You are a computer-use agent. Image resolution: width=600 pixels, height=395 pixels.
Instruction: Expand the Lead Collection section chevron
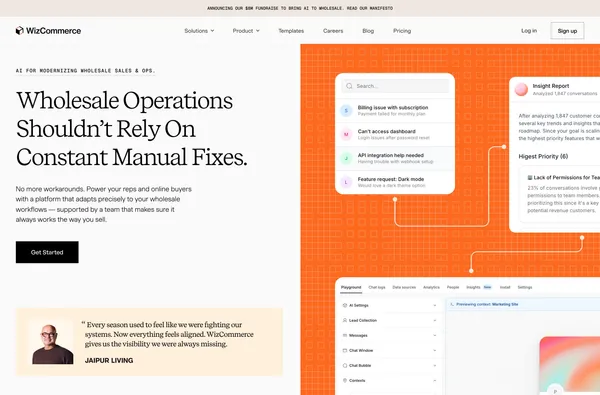point(435,320)
